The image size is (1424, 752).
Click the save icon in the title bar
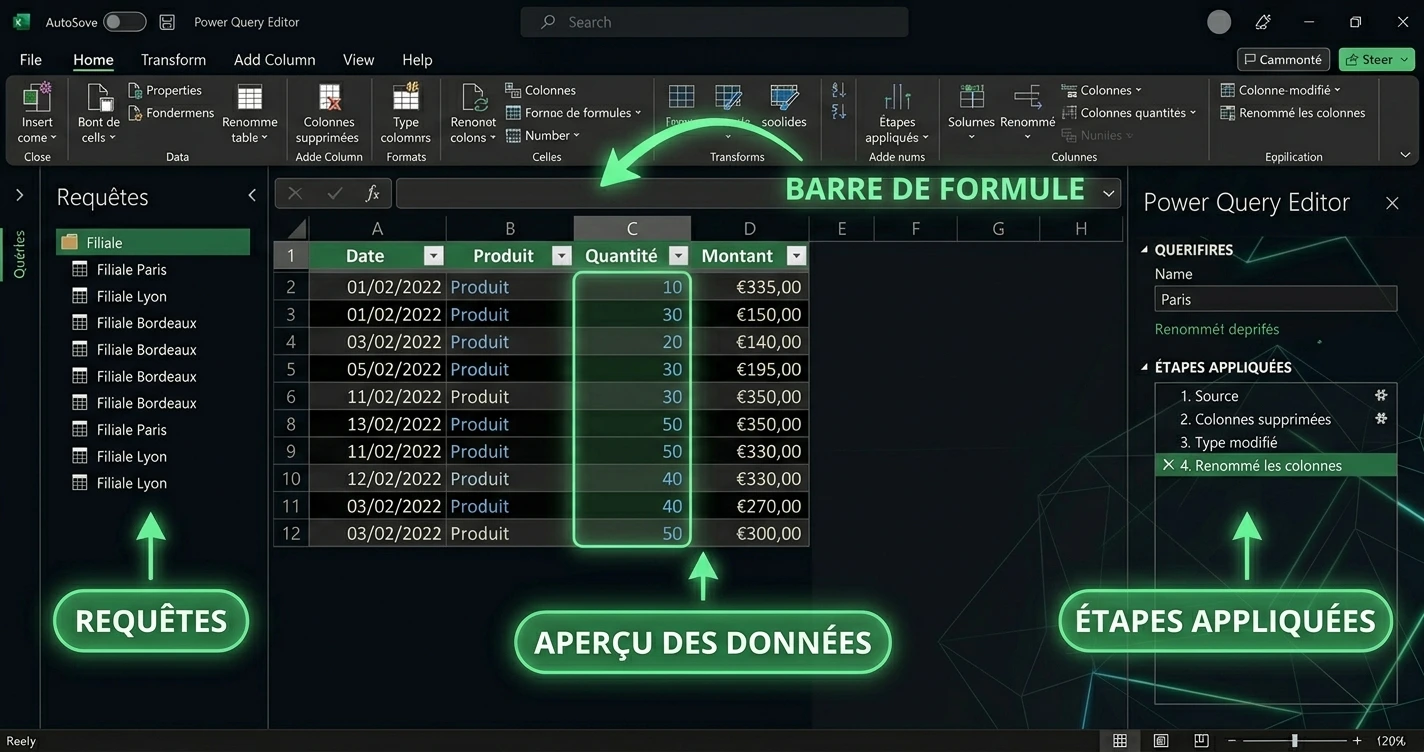[167, 22]
